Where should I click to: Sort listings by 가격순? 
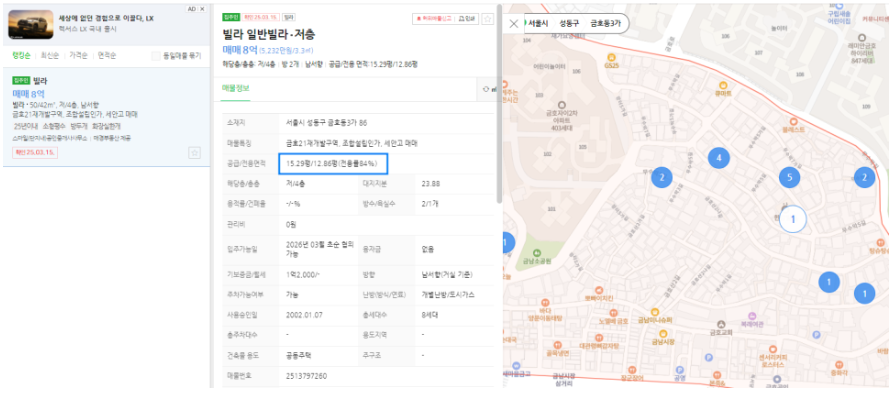point(79,55)
